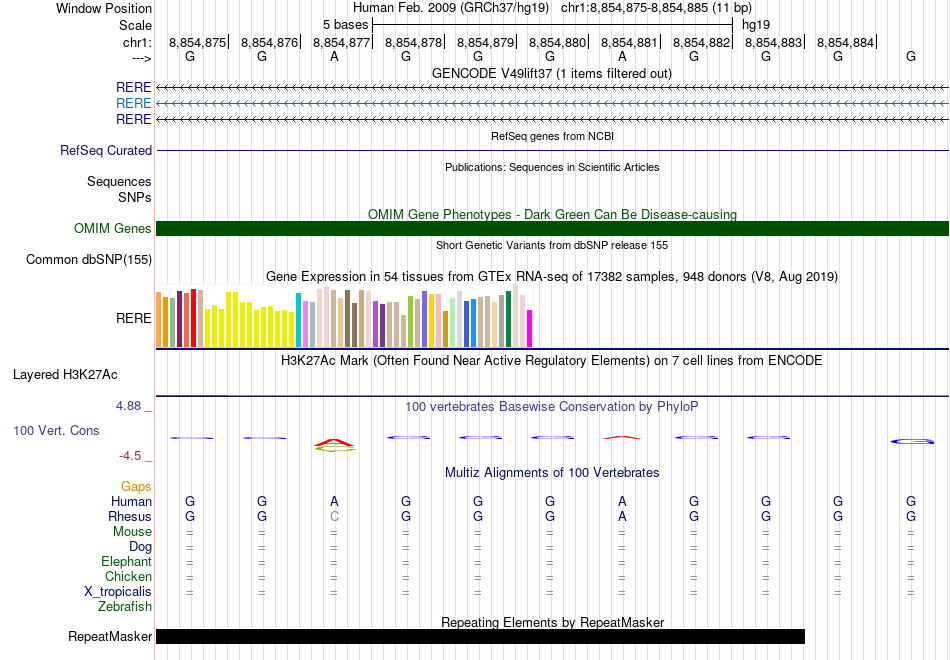Click 'RefSeq genes from NCBI' title
The height and width of the screenshot is (660, 950).
coord(552,136)
